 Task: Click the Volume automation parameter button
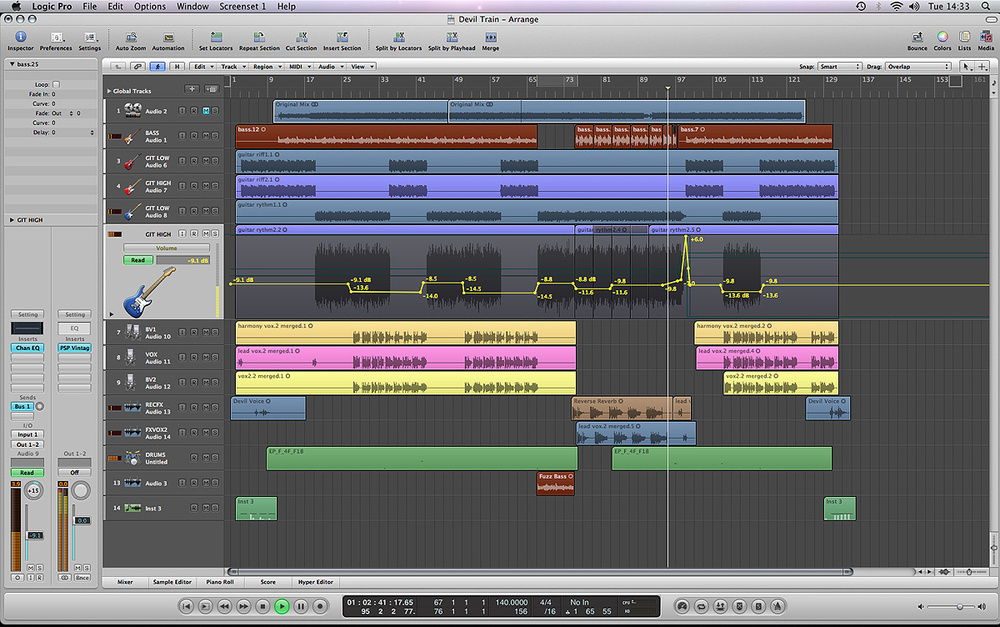(166, 247)
